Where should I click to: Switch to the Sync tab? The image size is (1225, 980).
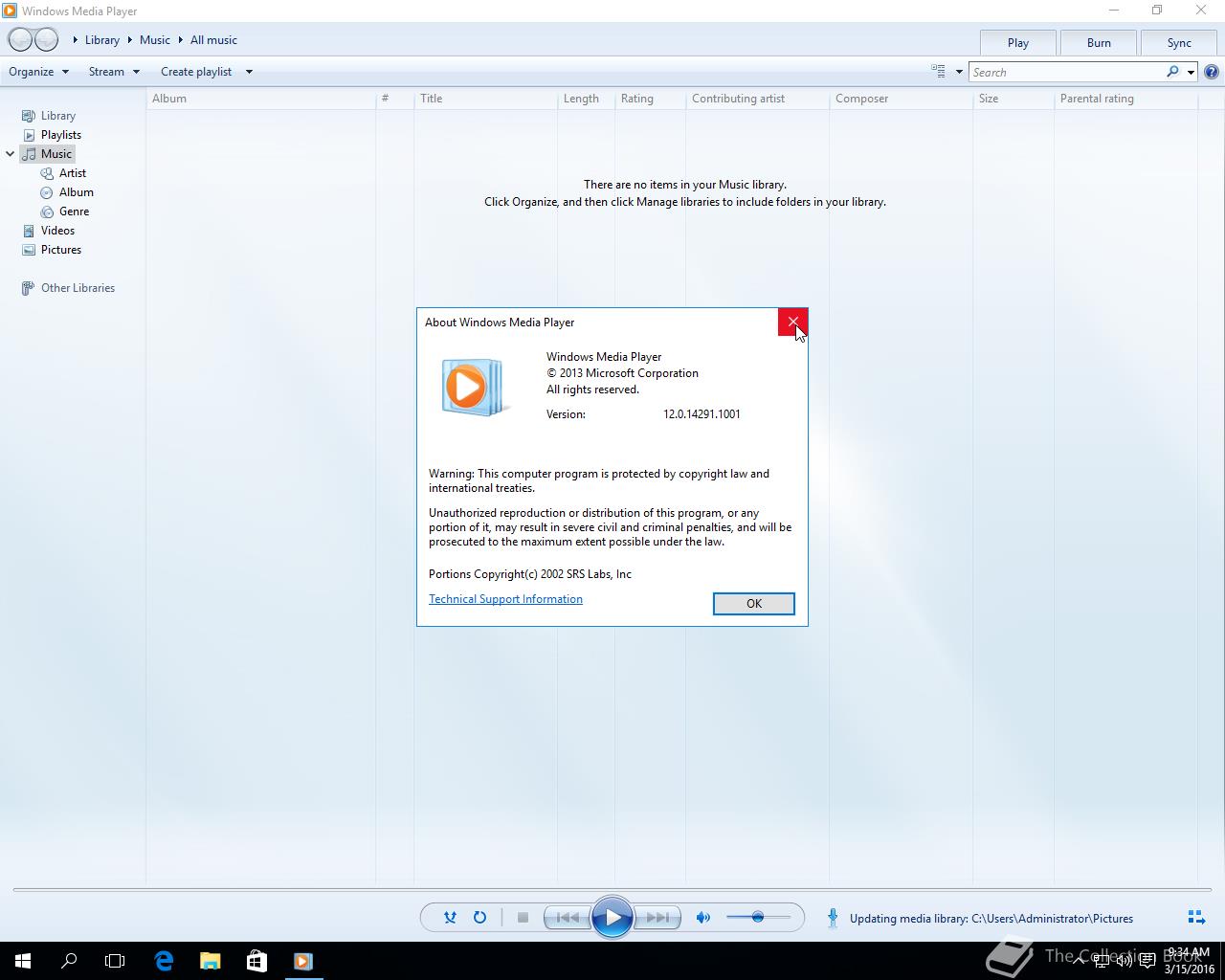pos(1179,43)
